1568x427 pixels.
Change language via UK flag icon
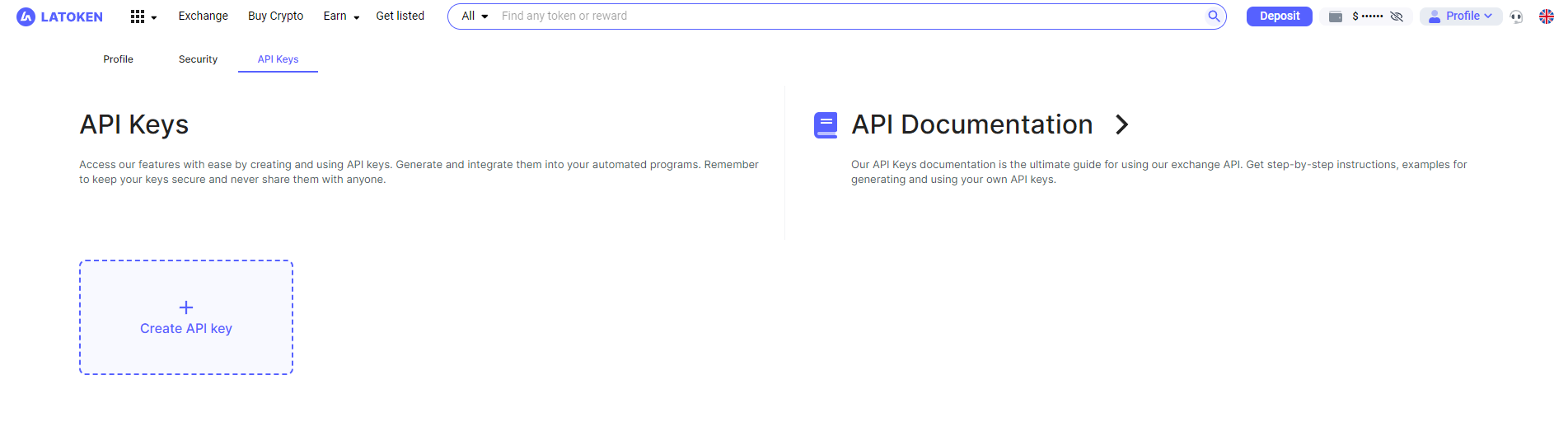click(1547, 16)
